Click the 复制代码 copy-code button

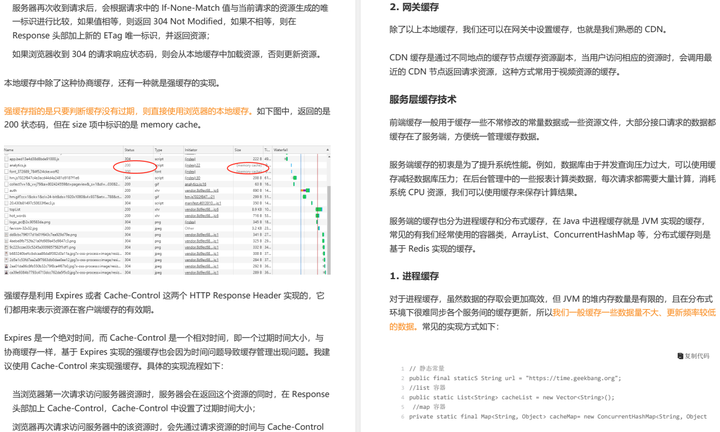coord(693,356)
